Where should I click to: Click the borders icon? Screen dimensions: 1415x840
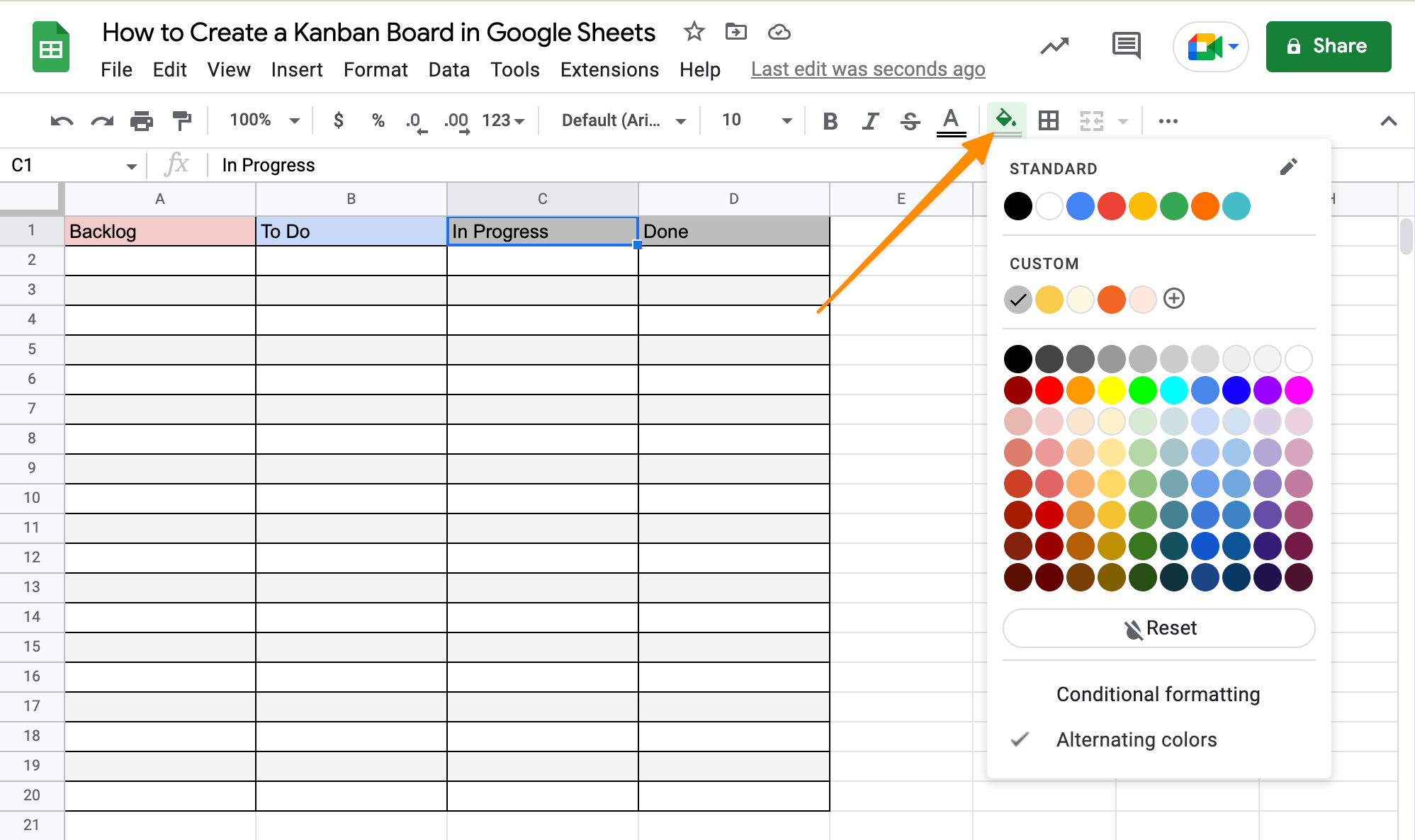coord(1048,121)
